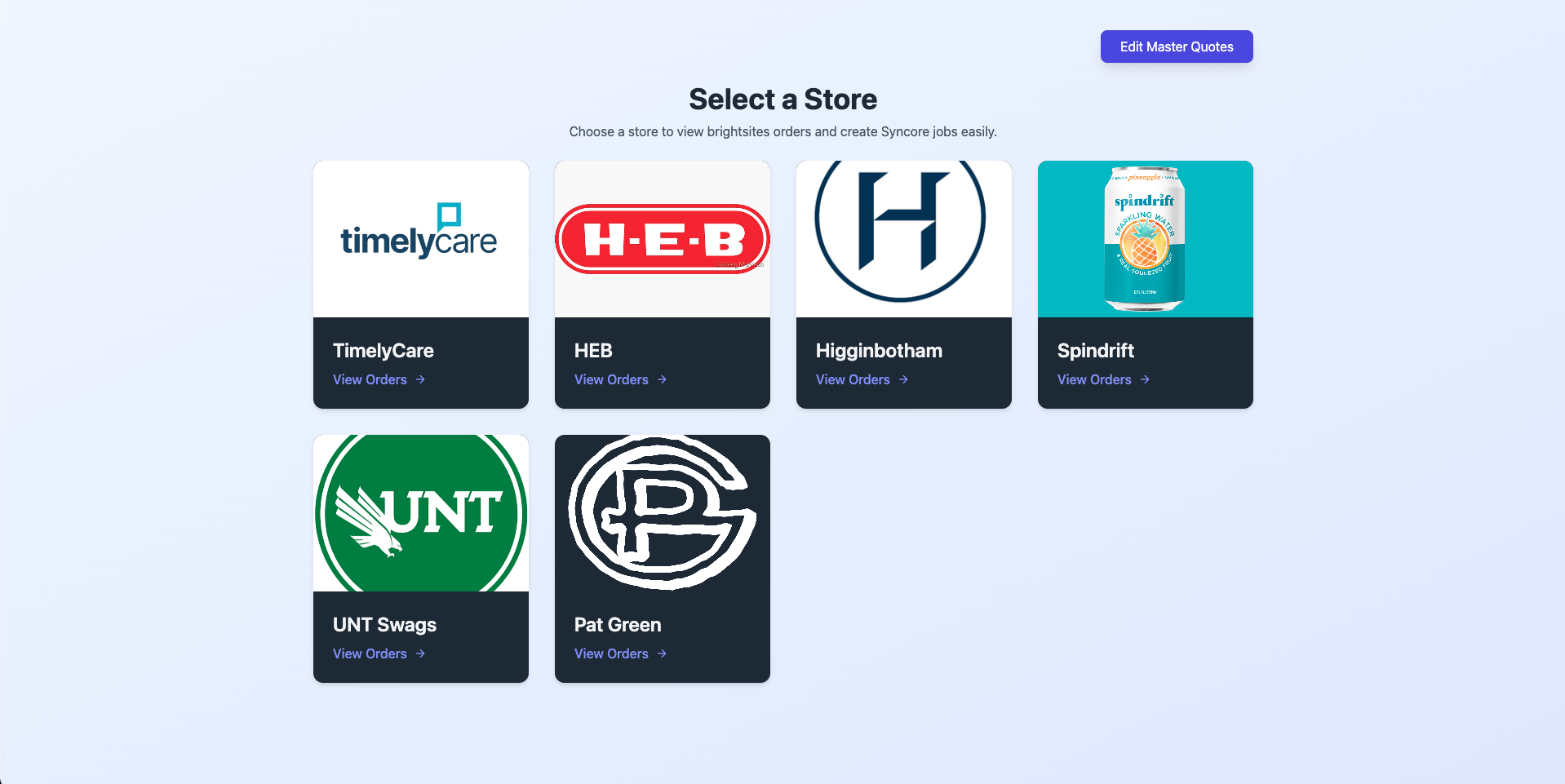Click the UNT eagle logo

(419, 512)
